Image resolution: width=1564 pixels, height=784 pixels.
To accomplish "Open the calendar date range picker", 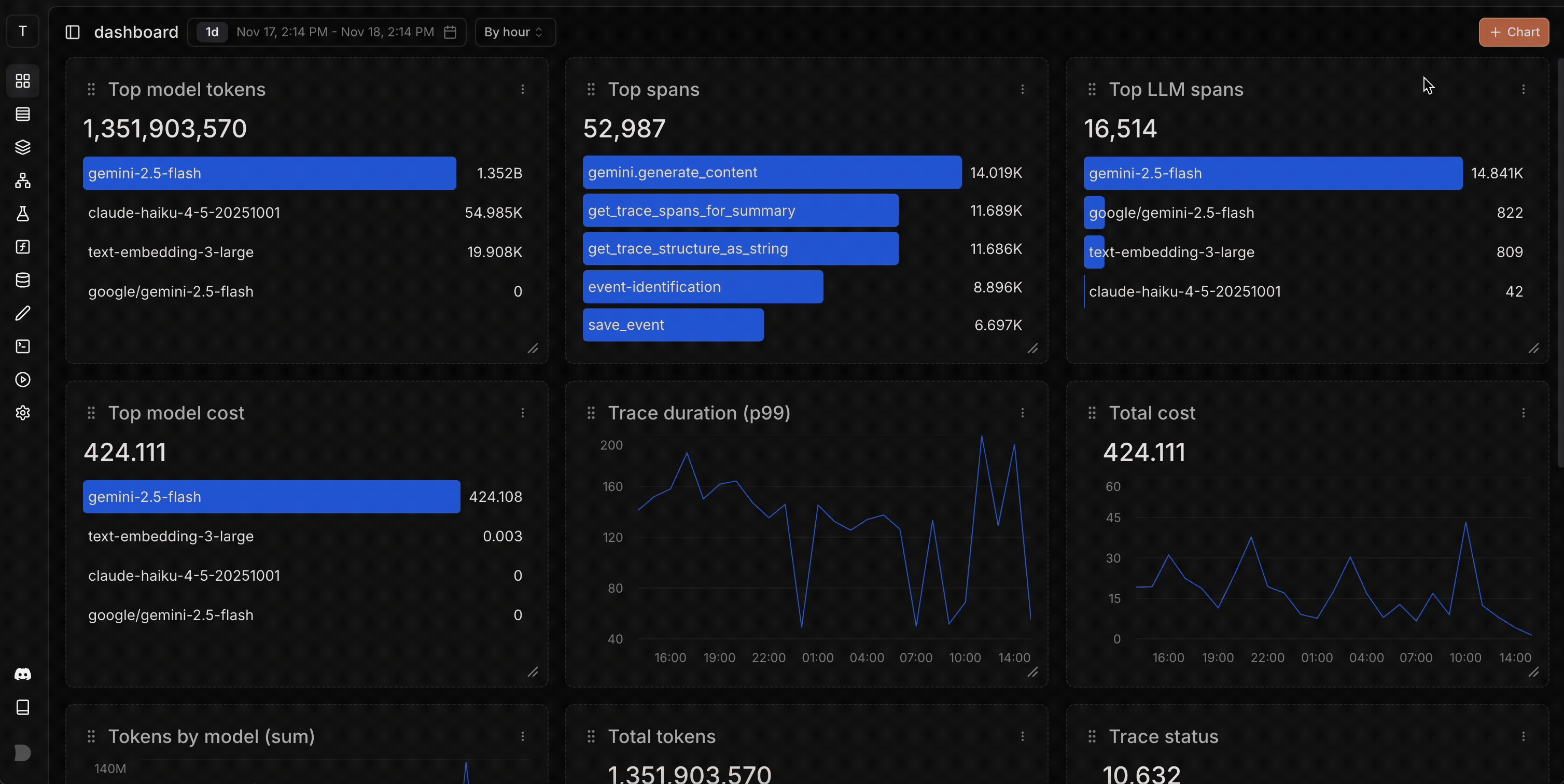I will 450,32.
